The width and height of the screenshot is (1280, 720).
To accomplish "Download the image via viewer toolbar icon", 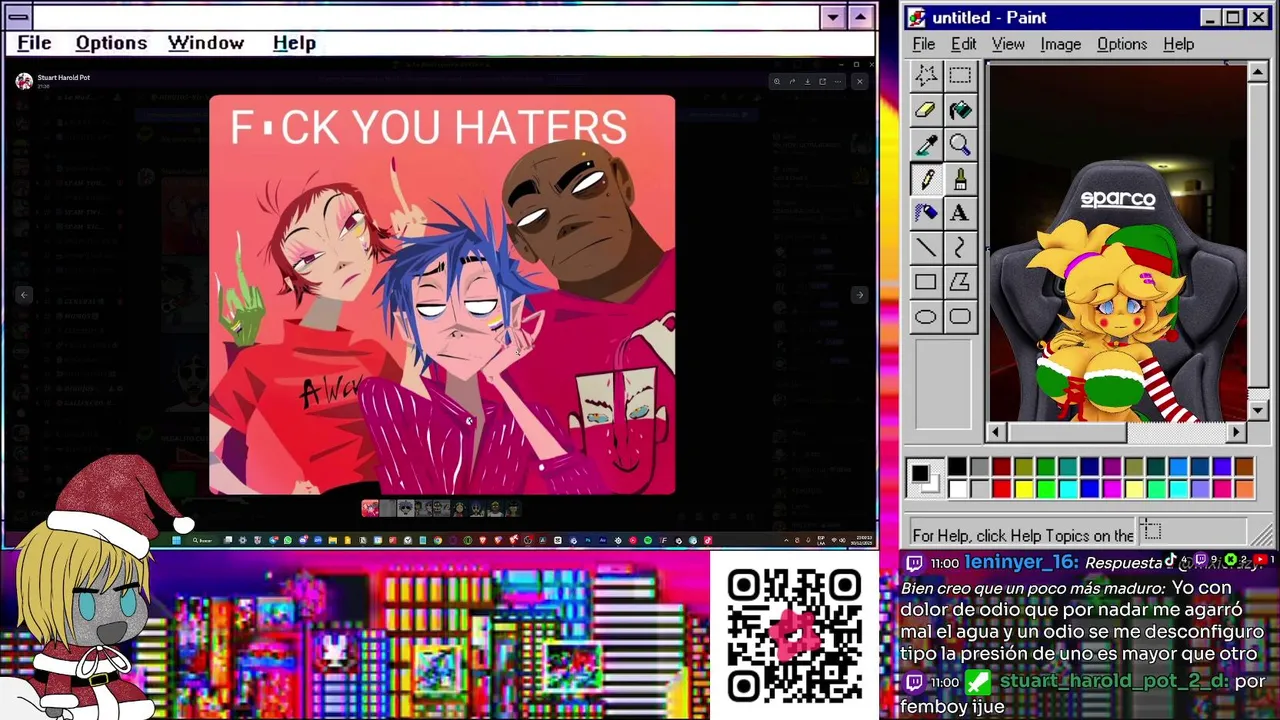I will 808,82.
